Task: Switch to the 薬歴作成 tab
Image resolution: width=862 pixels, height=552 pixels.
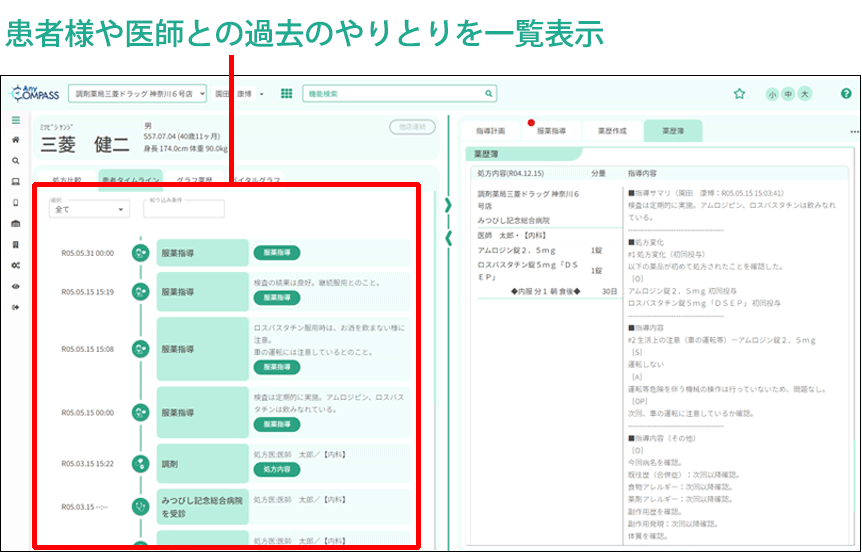Action: coord(611,131)
